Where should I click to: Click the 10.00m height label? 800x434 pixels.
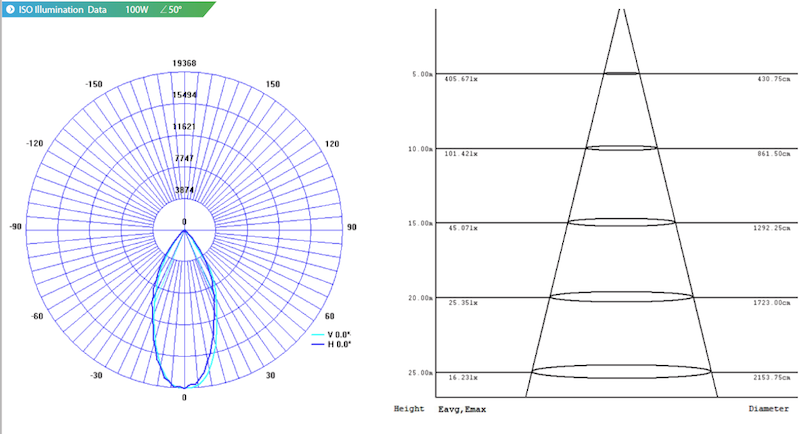[x=420, y=149]
